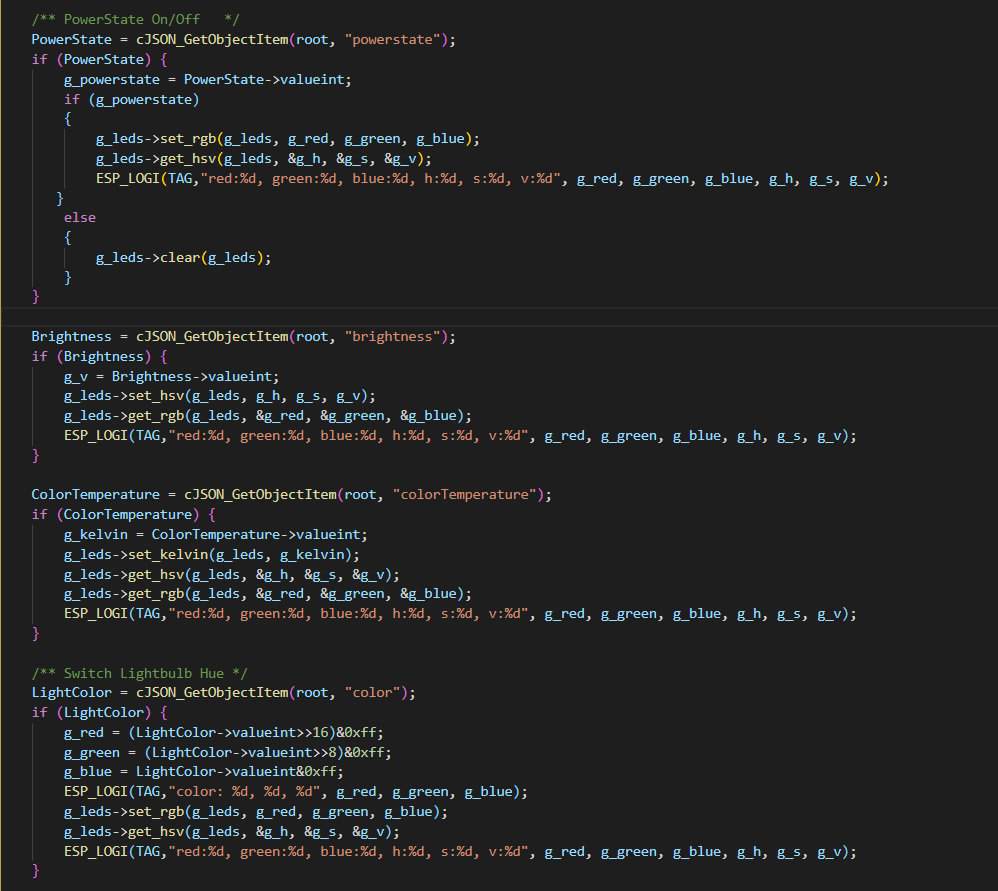The width and height of the screenshot is (998, 891).
Task: Click the "colorTemperature" string literal
Action: [465, 495]
